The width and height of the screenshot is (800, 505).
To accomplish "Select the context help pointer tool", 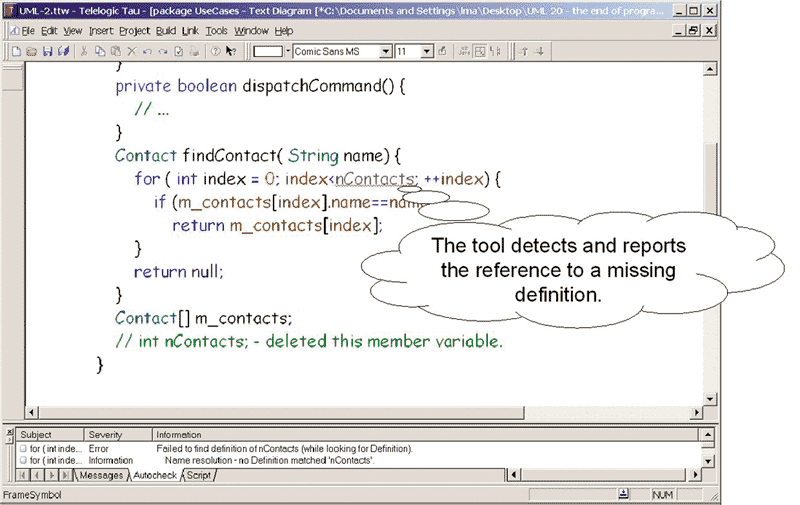I will click(x=231, y=51).
